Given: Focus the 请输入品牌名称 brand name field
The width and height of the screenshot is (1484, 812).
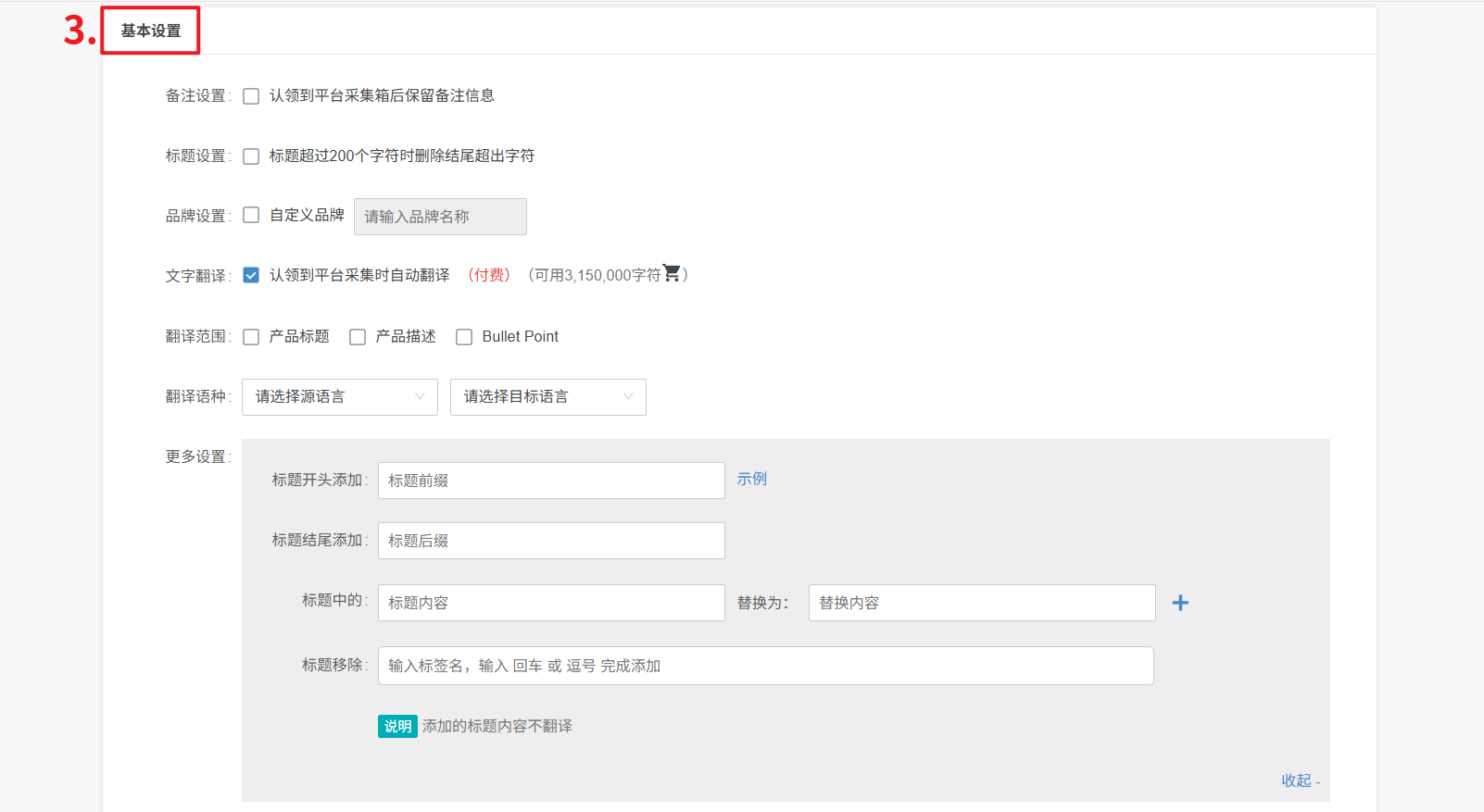Looking at the screenshot, I should click(440, 217).
